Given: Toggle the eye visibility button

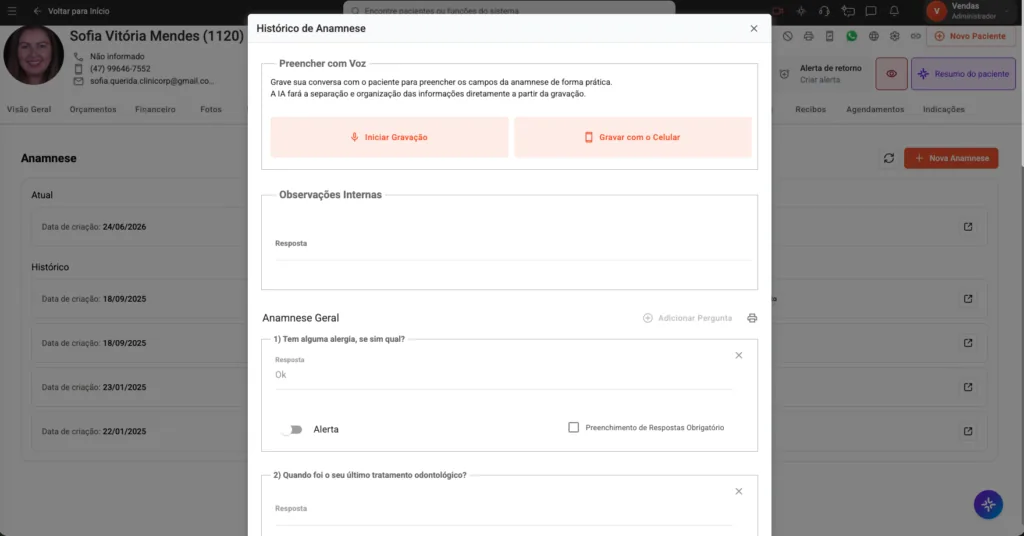Looking at the screenshot, I should (x=891, y=74).
